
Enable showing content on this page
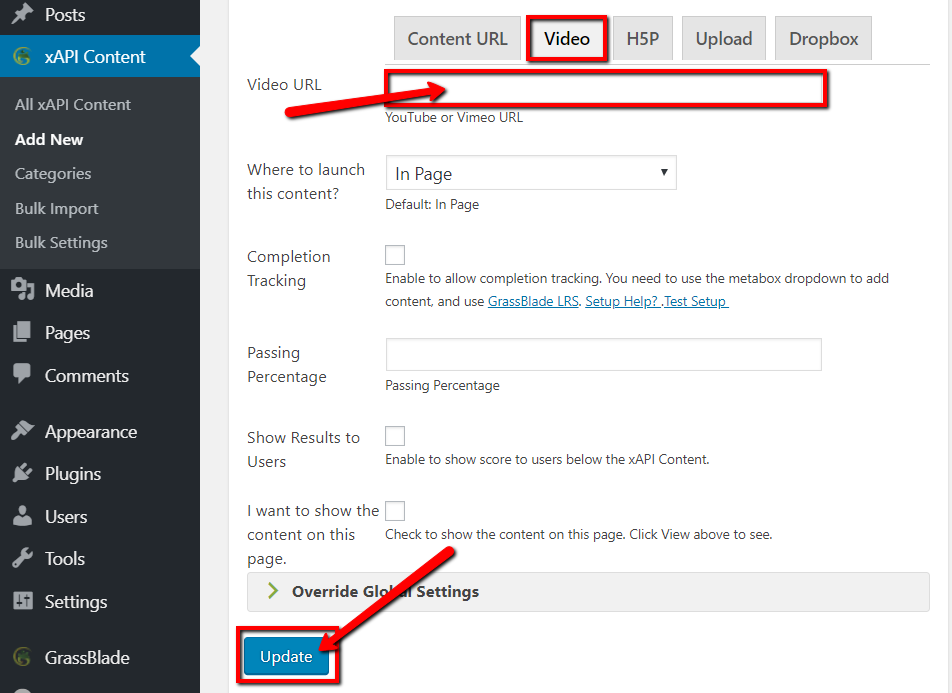(394, 510)
